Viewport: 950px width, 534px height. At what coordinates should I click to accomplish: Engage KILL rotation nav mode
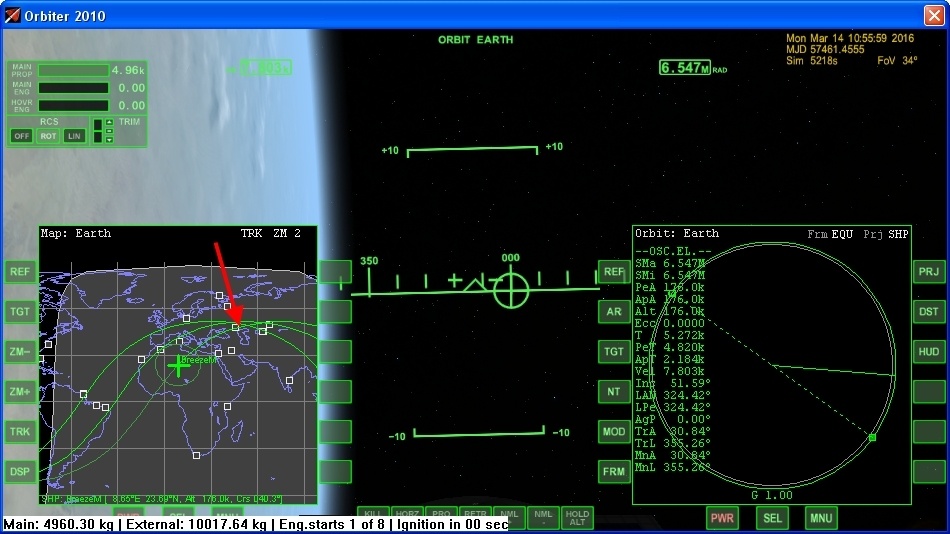click(373, 517)
